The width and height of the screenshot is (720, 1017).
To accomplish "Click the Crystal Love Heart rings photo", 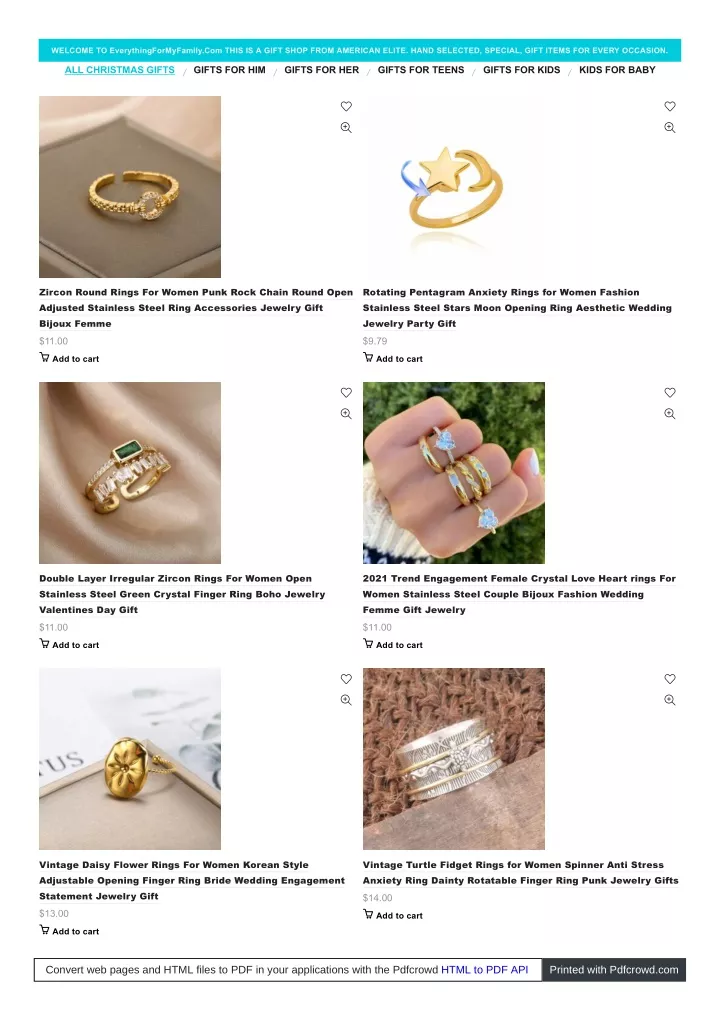I will pyautogui.click(x=454, y=473).
